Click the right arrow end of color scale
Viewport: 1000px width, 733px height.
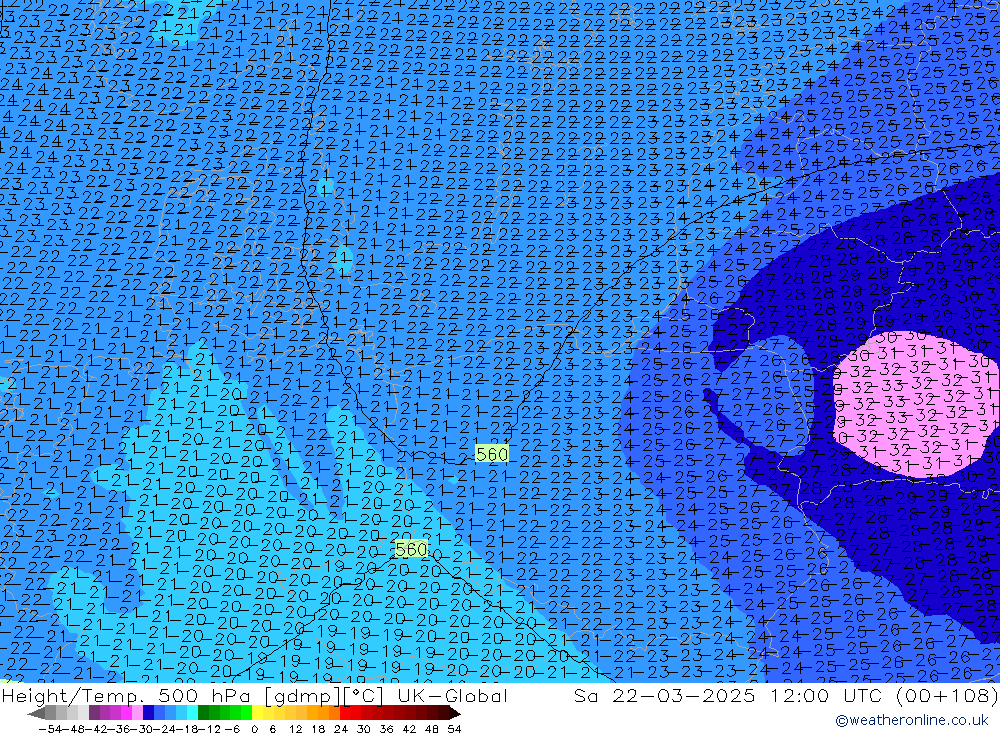tap(455, 713)
